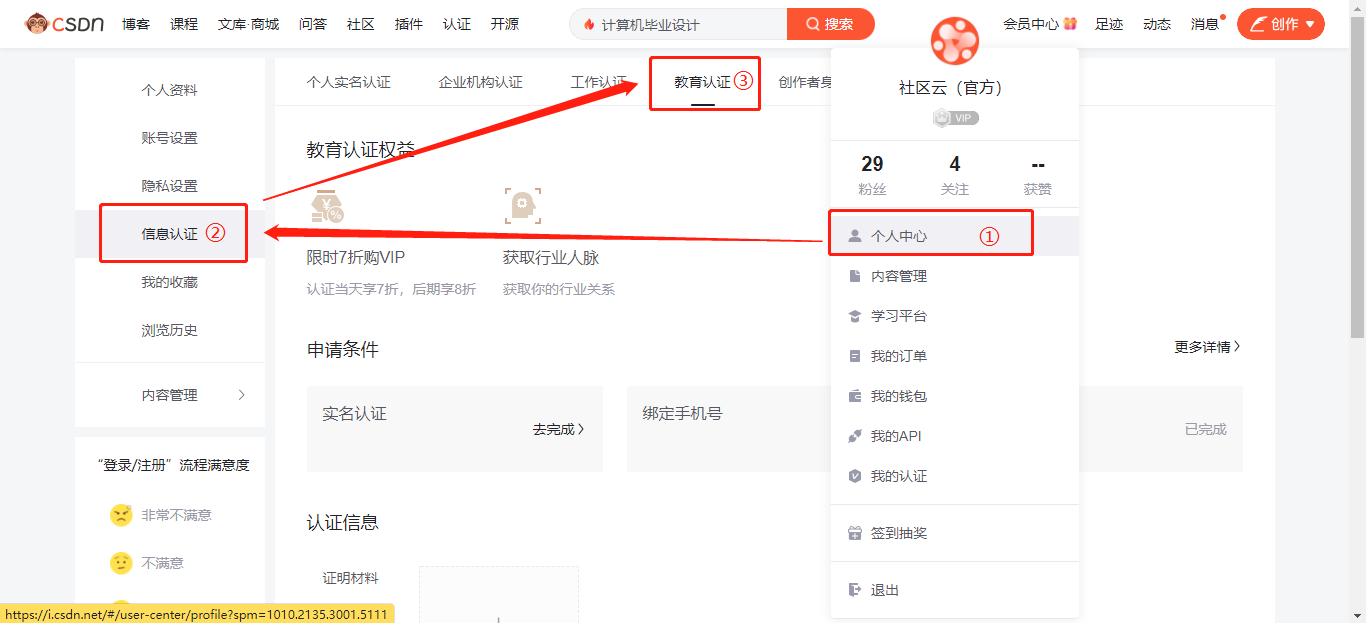Screen dimensions: 1366x623
Task: Click the 插件 nav link
Action: point(409,24)
